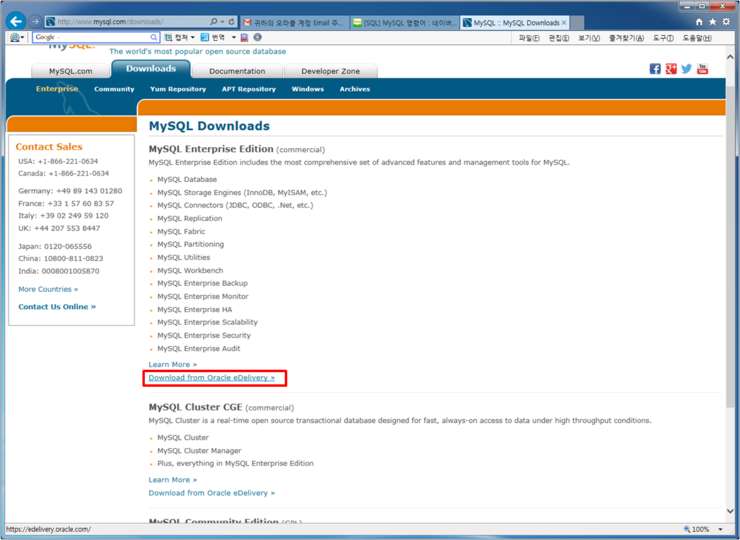Open Windows navigation link
Viewport: 740px width, 540px height.
(308, 89)
